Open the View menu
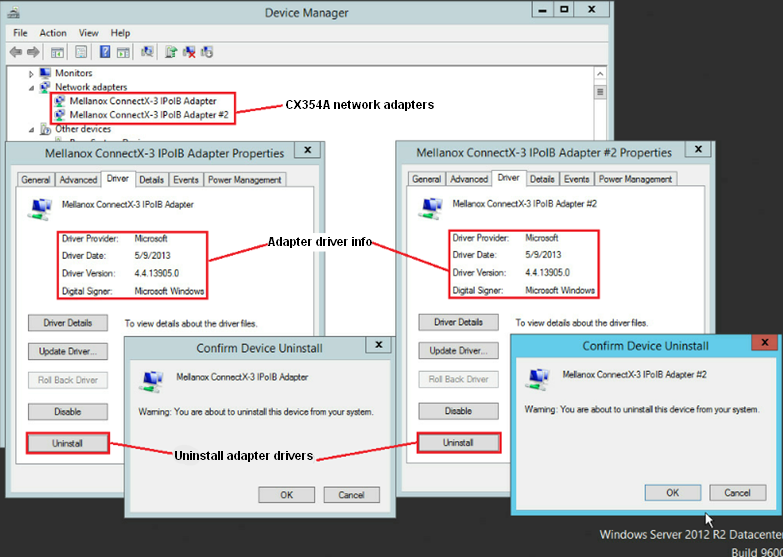This screenshot has height=557, width=783. (x=88, y=33)
